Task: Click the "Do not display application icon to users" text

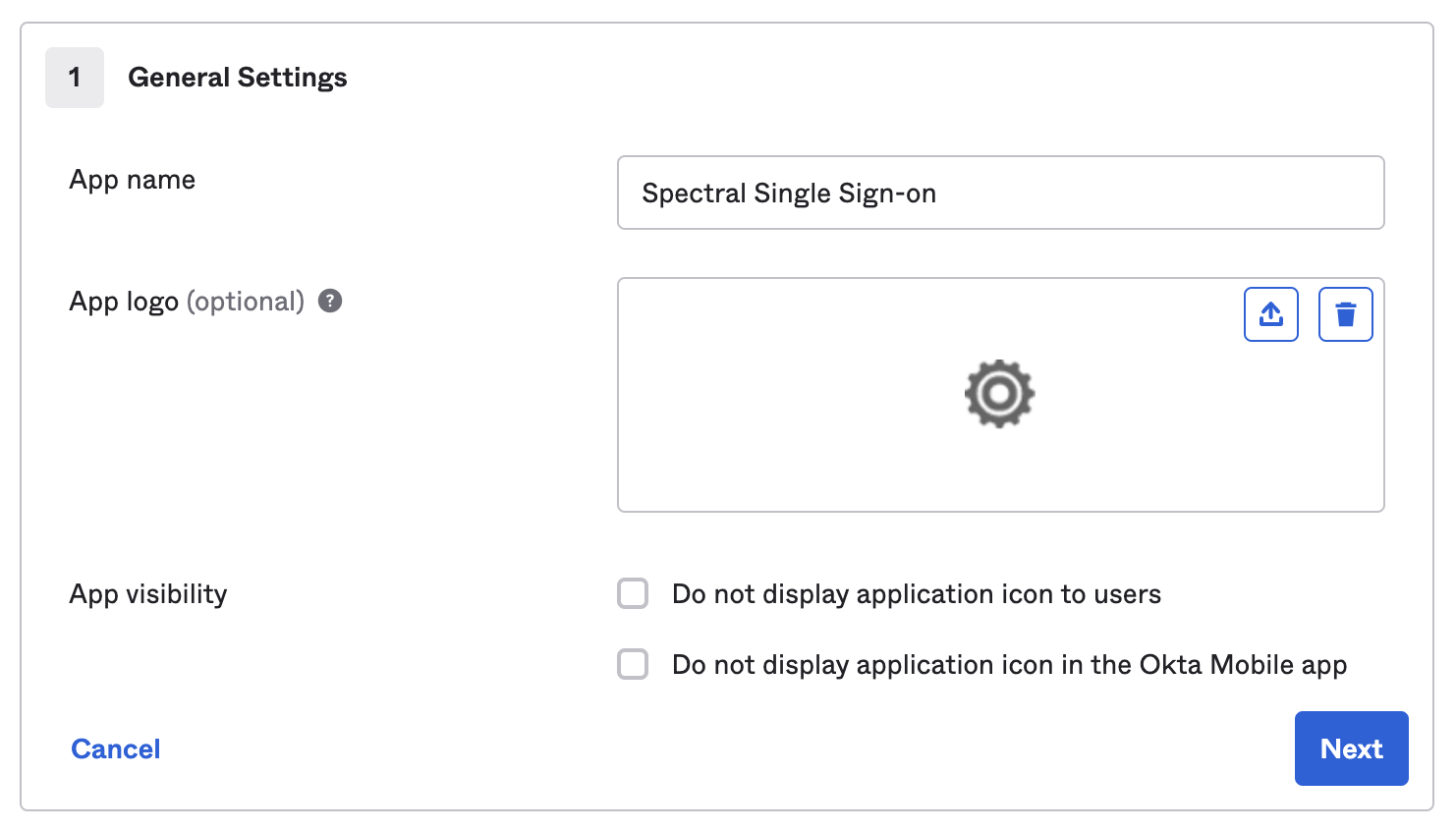Action: (916, 594)
